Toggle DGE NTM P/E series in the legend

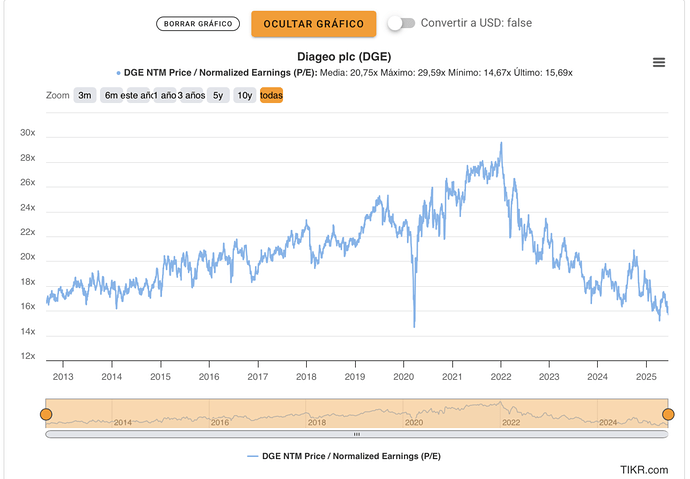click(x=344, y=456)
